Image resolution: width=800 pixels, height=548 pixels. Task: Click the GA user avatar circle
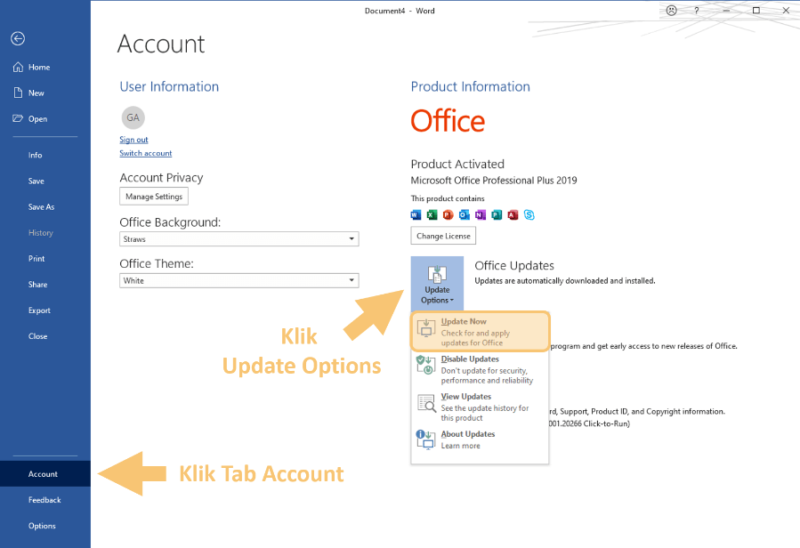(x=133, y=117)
